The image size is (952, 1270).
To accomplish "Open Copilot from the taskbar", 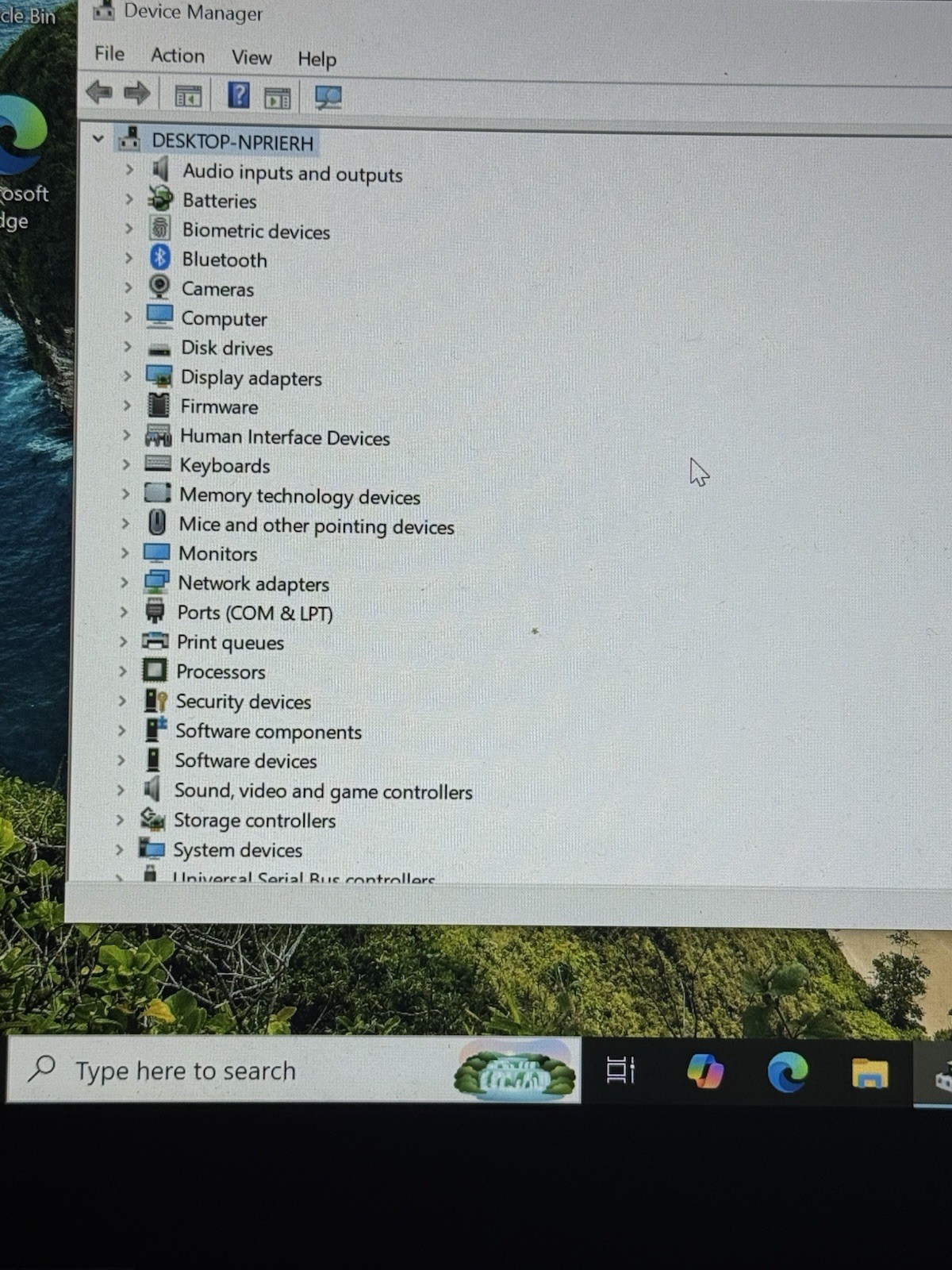I will 705,1071.
